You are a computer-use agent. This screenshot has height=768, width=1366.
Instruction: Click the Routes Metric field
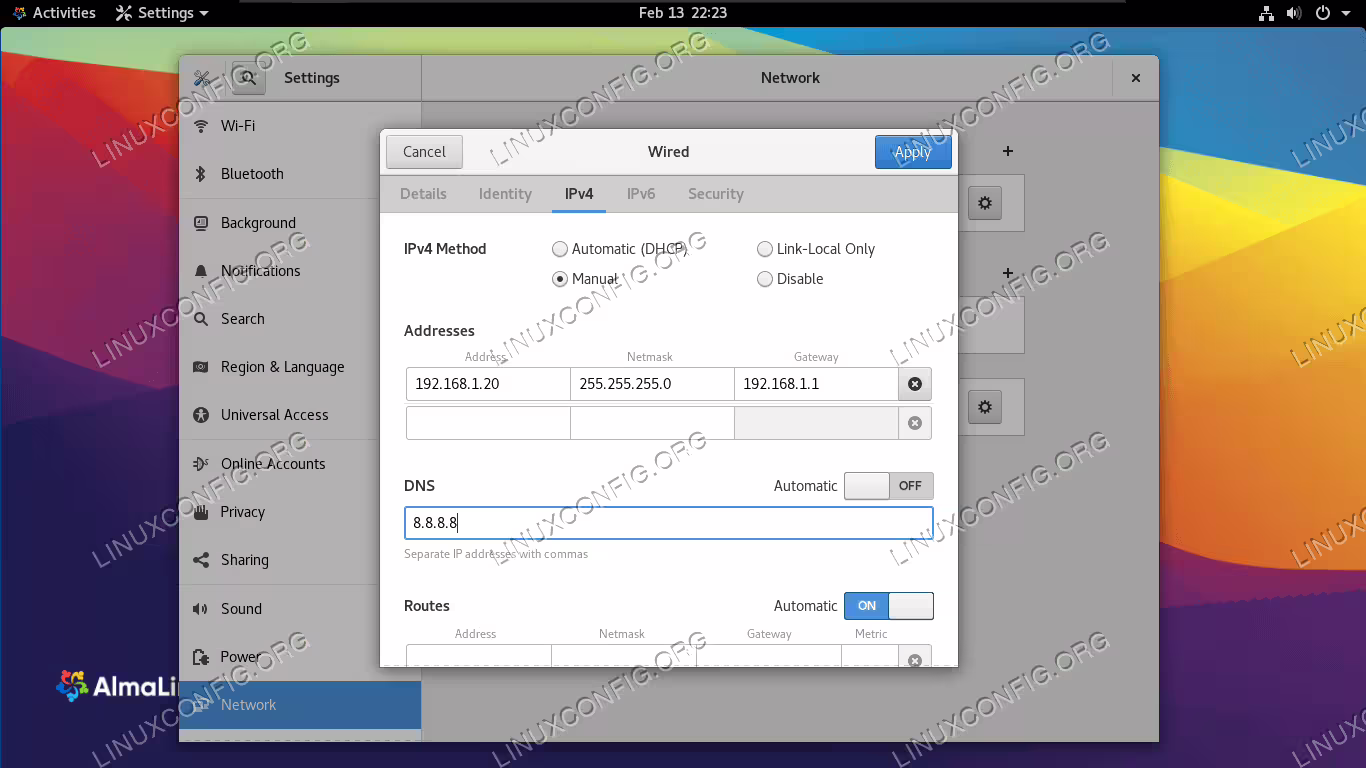click(x=870, y=657)
